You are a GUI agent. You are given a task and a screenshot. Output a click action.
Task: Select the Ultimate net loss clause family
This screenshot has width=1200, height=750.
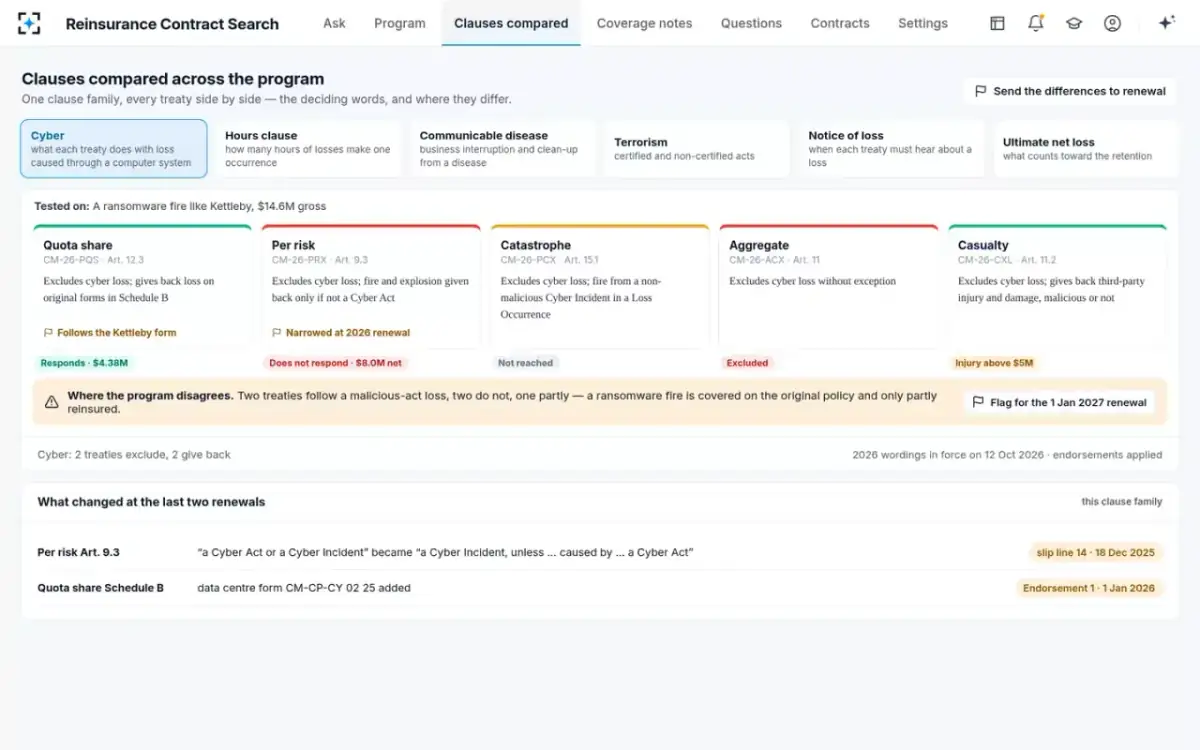click(x=1086, y=149)
